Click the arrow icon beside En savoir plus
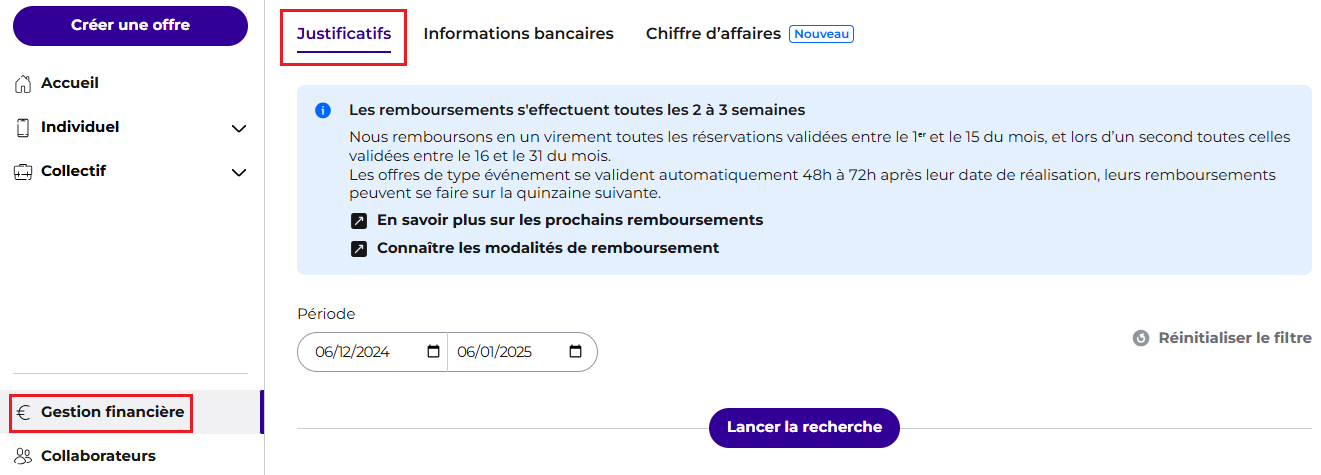This screenshot has width=1321, height=475. point(359,221)
